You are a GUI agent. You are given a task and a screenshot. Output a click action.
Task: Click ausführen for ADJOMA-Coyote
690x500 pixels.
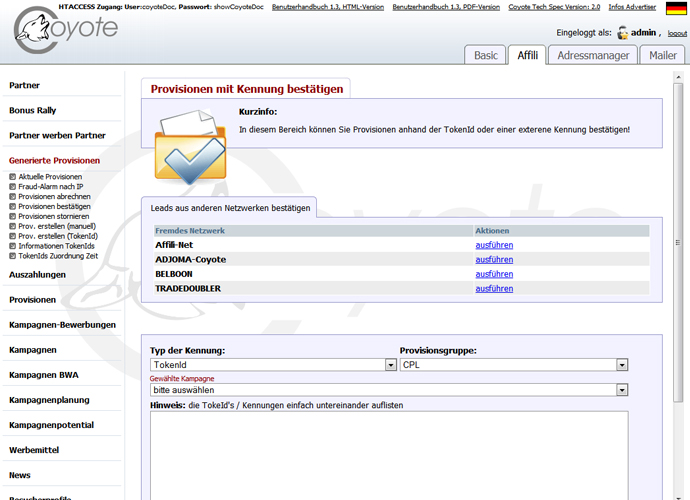click(494, 260)
